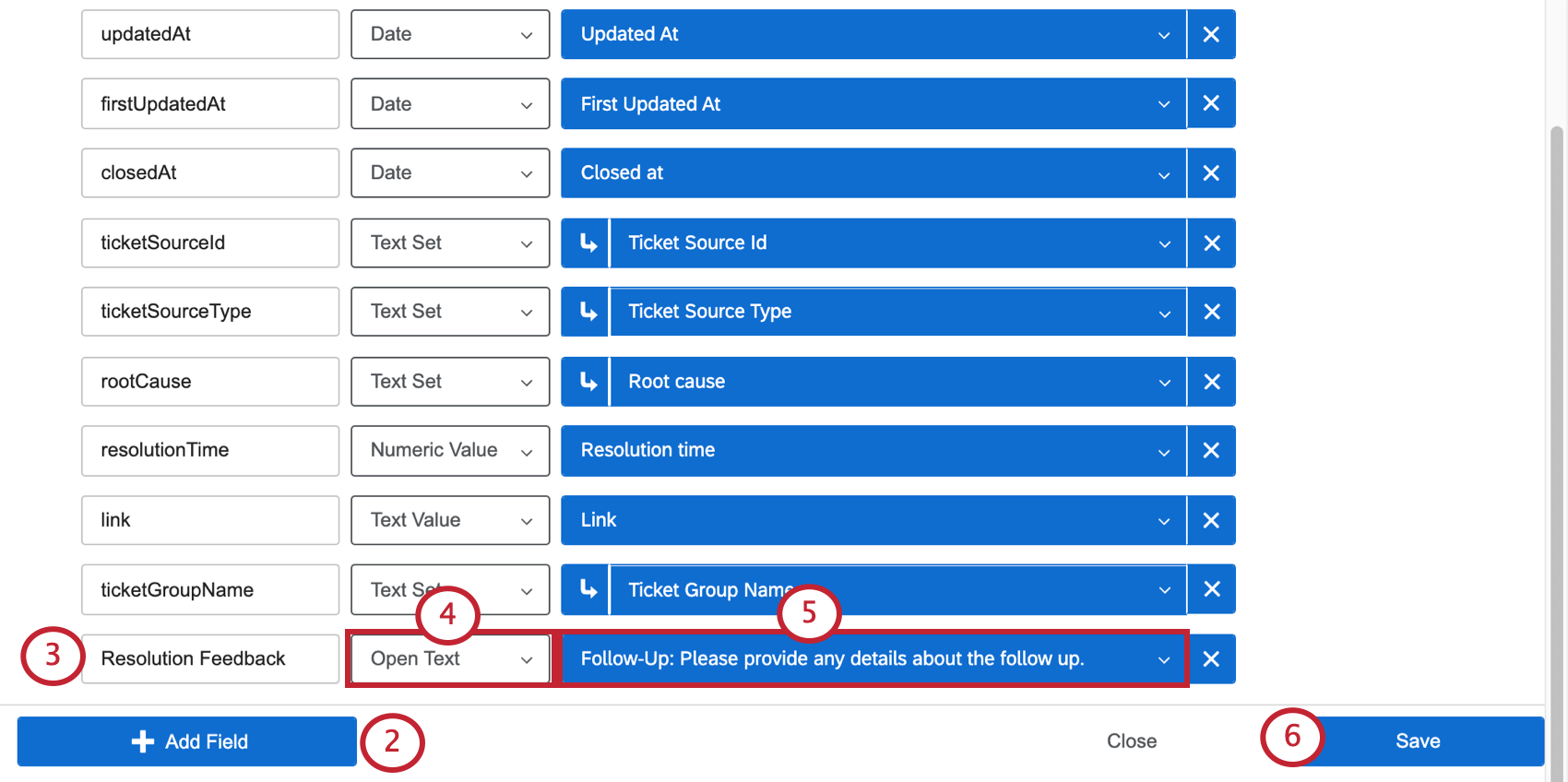Open the Date type dropdown for closedAt
Viewport: 1568px width, 782px height.
click(450, 173)
